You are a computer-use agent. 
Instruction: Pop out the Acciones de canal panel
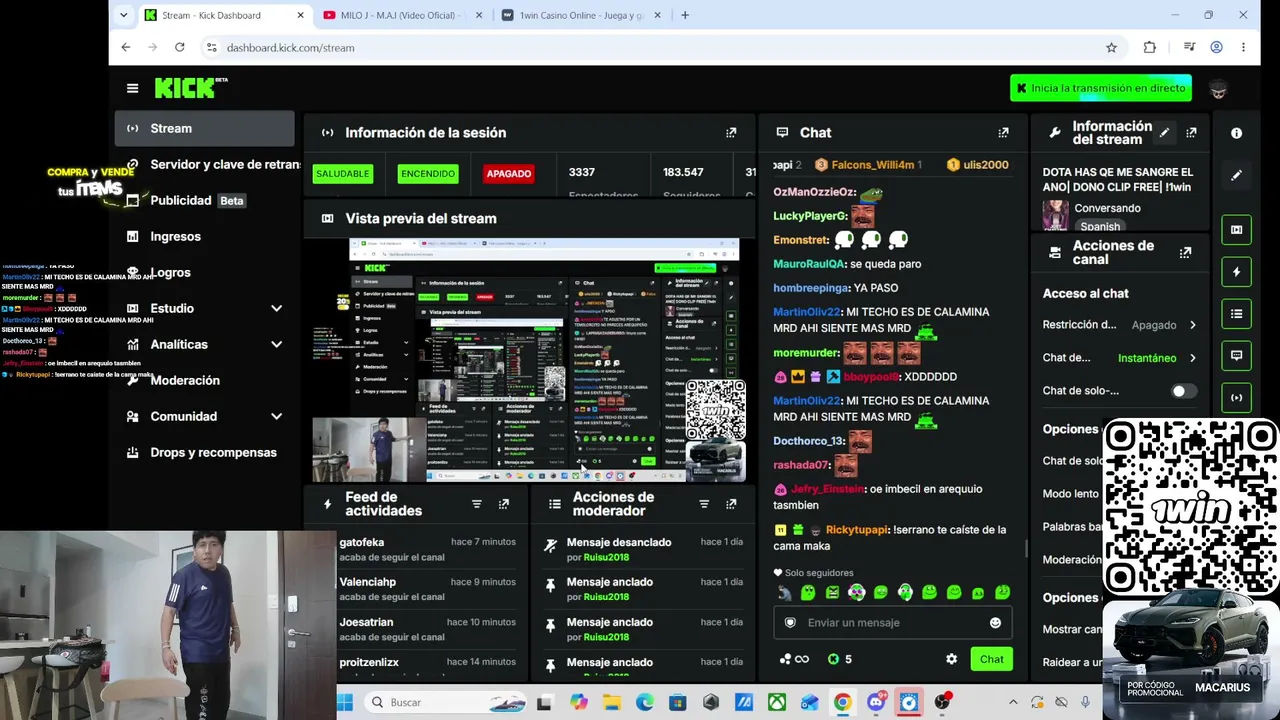[1185, 252]
